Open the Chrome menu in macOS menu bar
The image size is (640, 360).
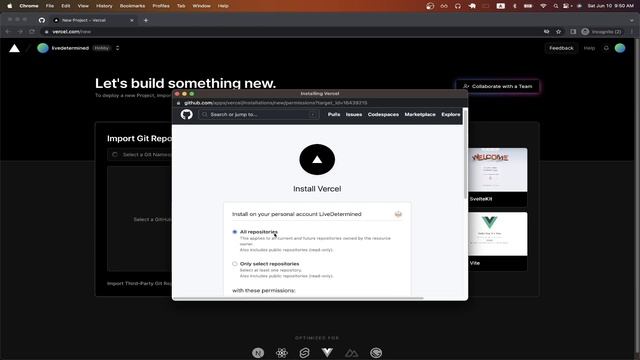click(x=29, y=6)
